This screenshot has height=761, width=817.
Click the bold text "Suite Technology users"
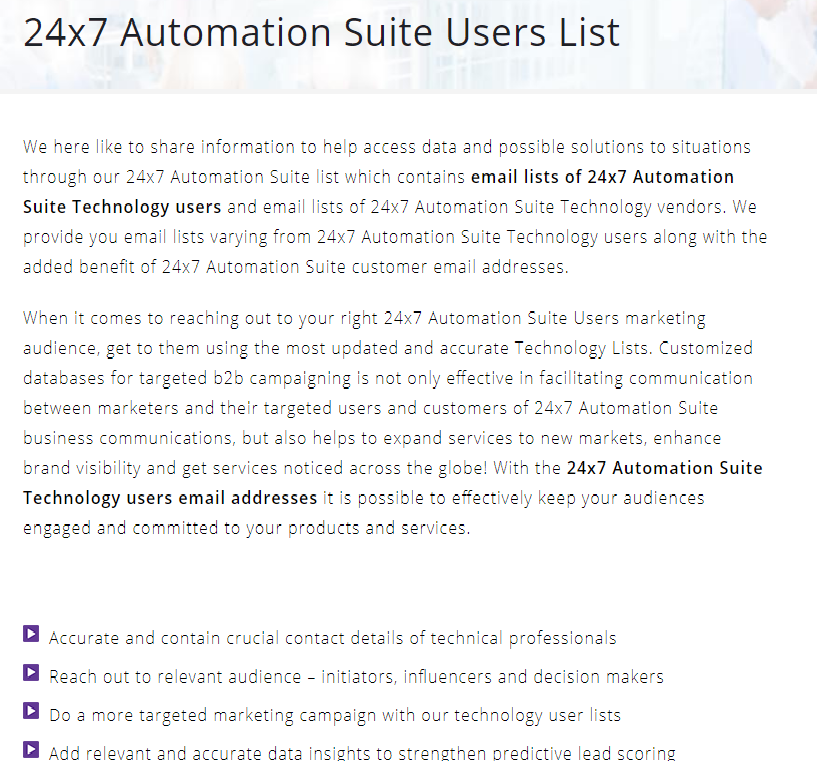click(x=122, y=207)
